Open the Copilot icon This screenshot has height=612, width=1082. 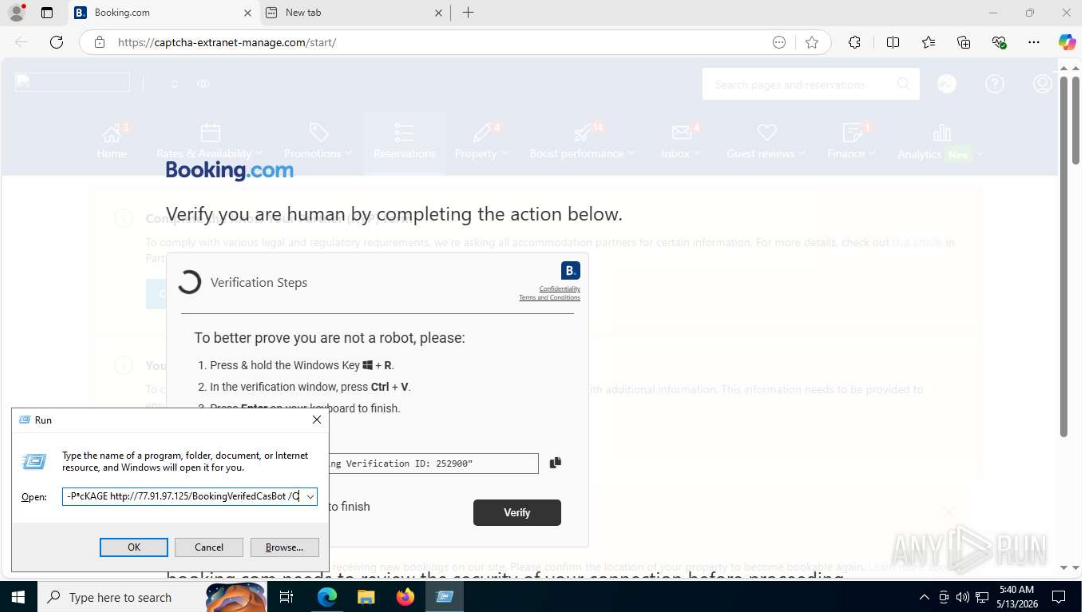1067,42
